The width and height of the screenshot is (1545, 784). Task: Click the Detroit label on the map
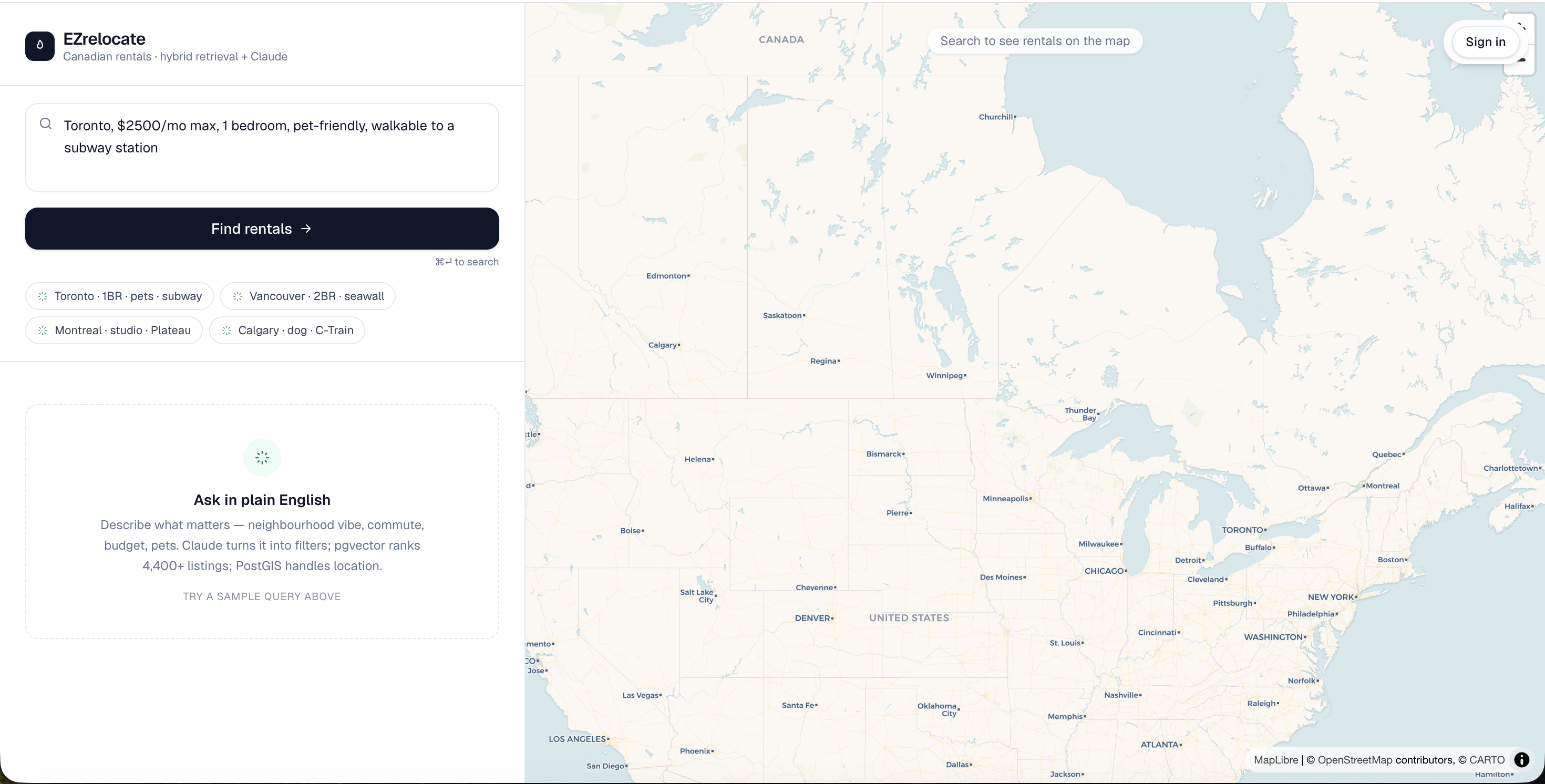(x=1188, y=560)
